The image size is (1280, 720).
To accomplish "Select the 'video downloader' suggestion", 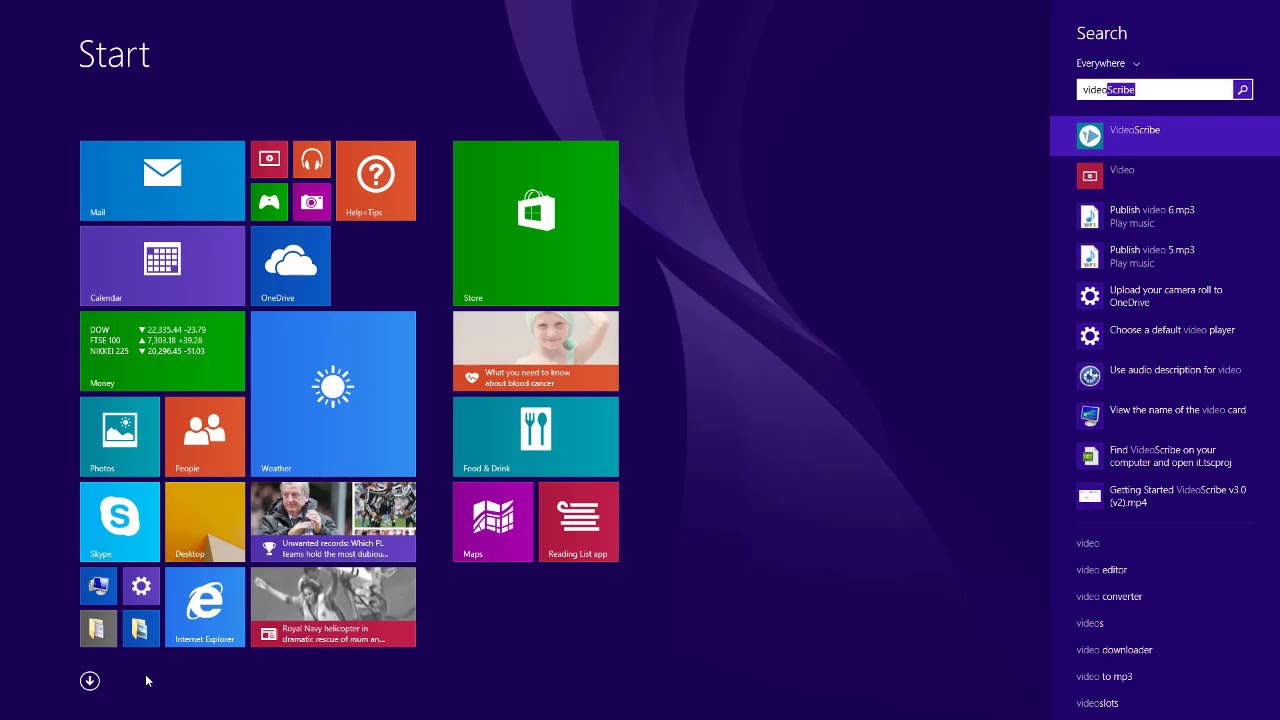I will pos(1114,650).
